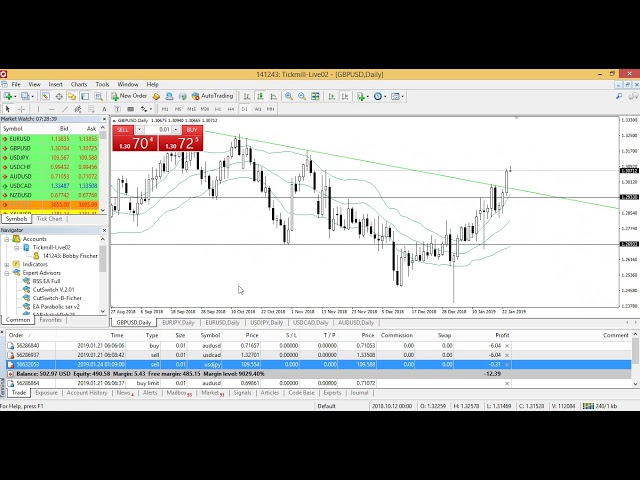This screenshot has height=480, width=640.
Task: Close the usdjpy sell order via X
Action: point(507,364)
